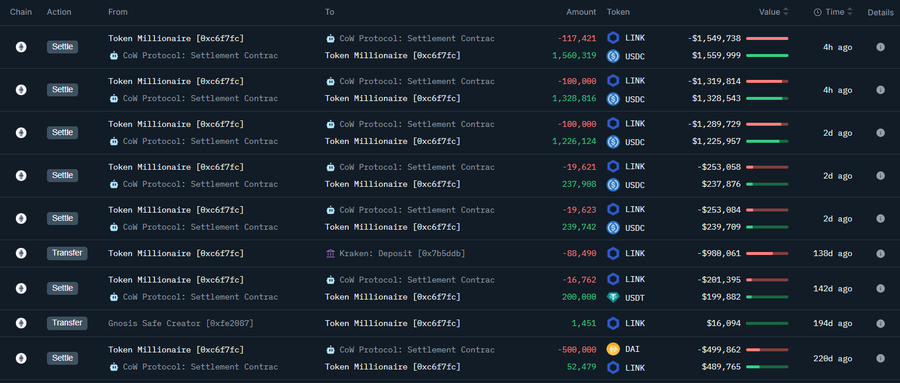
Task: Click the red value bar for -$980,061
Action: (767, 253)
